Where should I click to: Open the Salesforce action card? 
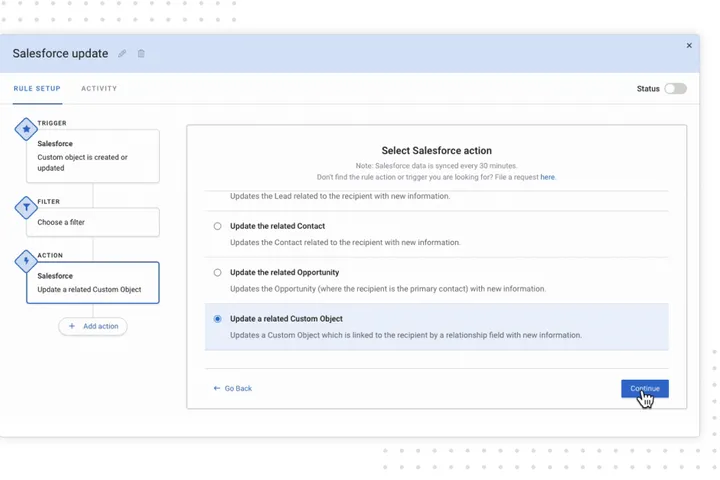[93, 282]
